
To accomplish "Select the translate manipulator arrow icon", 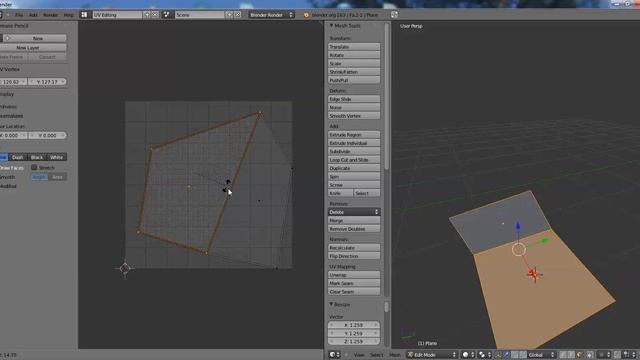I will [x=507, y=355].
